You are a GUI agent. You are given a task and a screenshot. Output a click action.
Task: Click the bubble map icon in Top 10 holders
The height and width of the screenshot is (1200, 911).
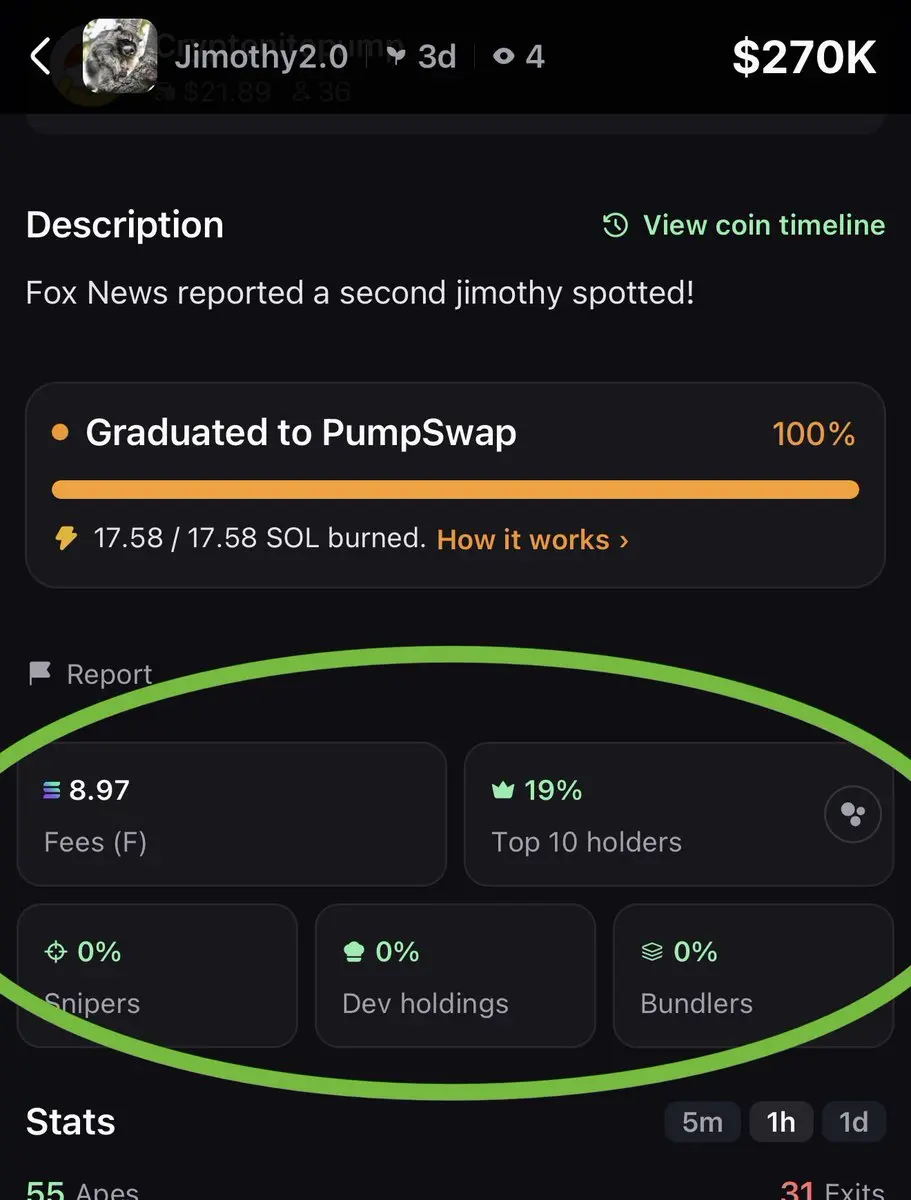click(x=852, y=814)
